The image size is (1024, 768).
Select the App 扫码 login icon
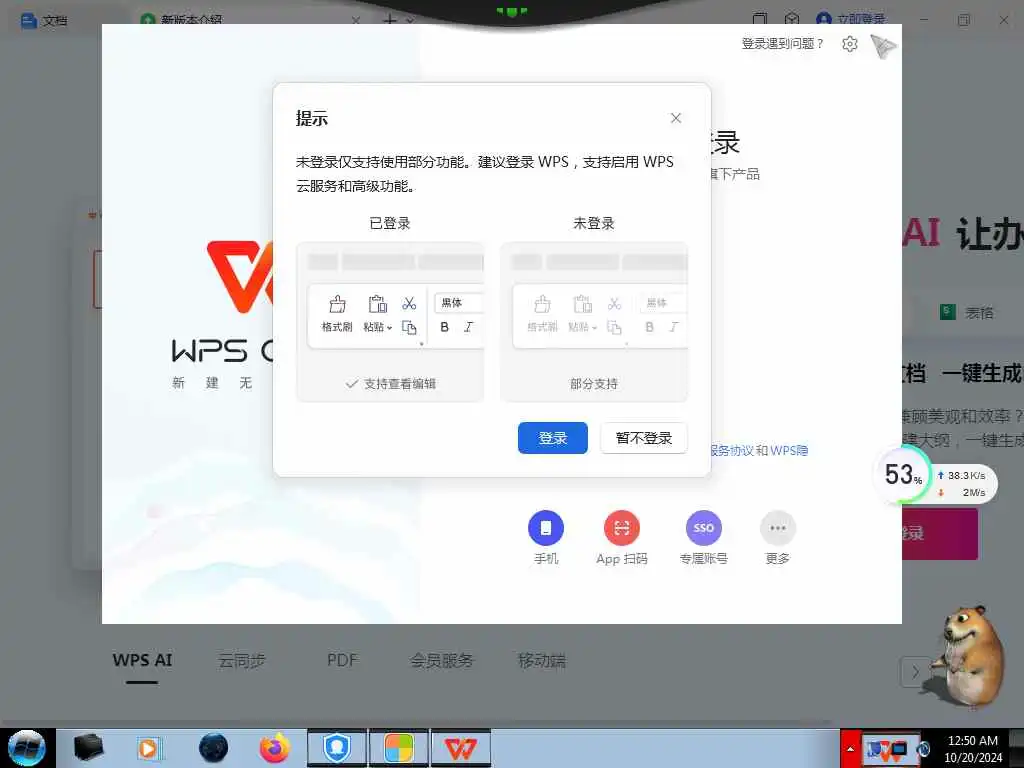[622, 528]
